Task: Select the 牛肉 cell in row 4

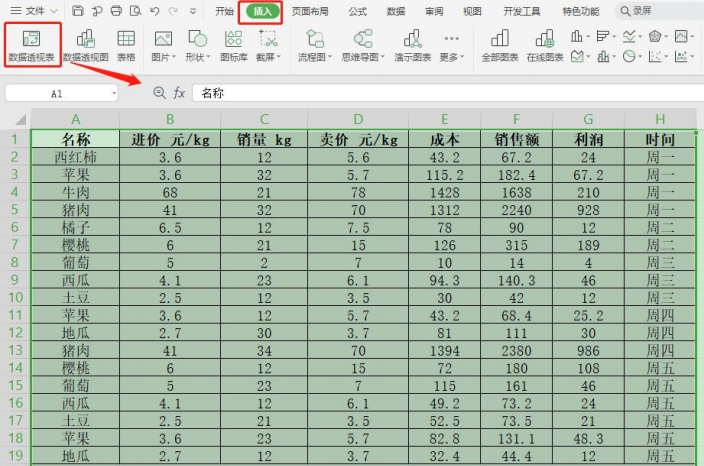Action: click(75, 192)
